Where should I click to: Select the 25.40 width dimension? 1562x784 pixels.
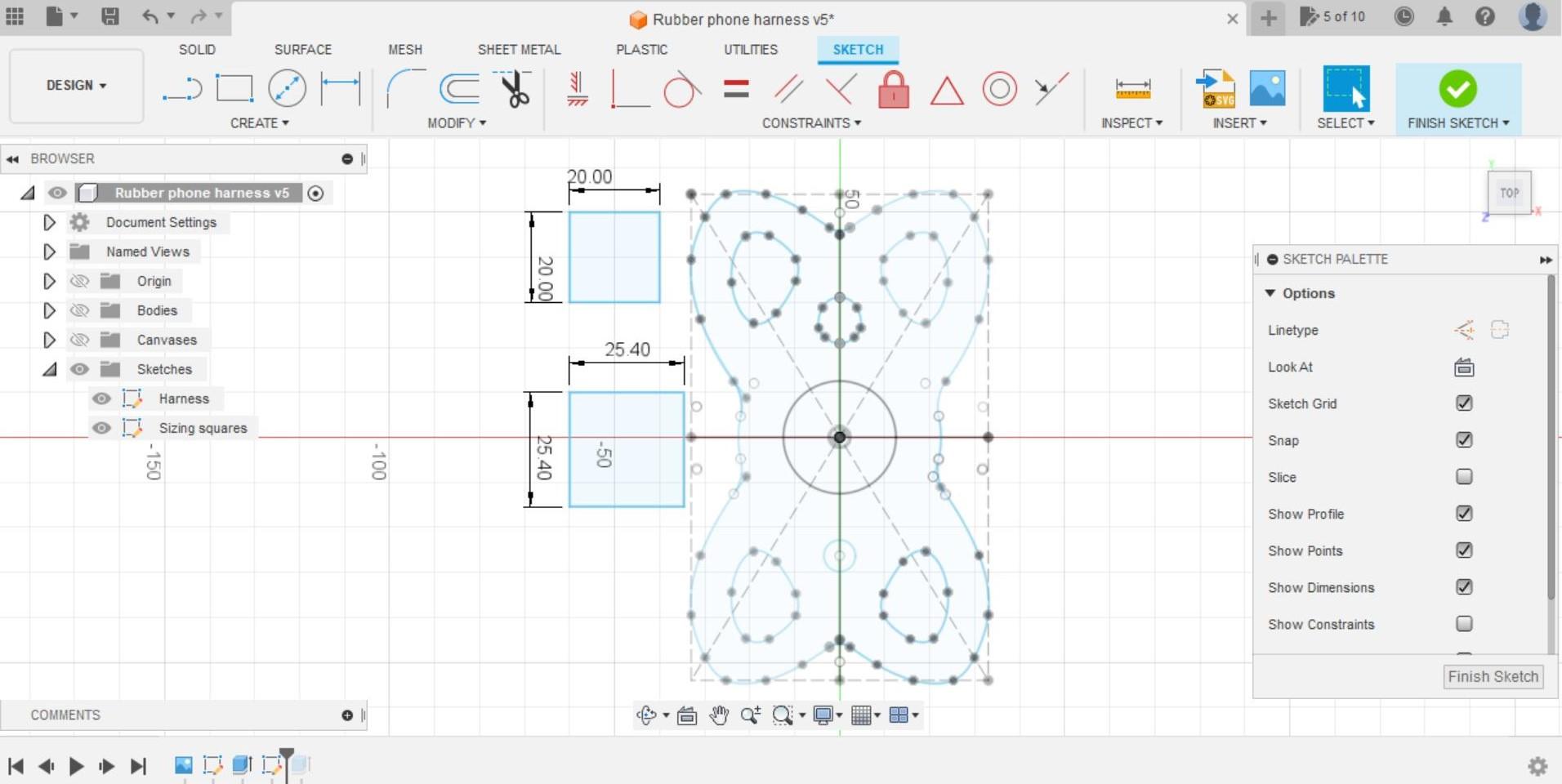point(627,350)
